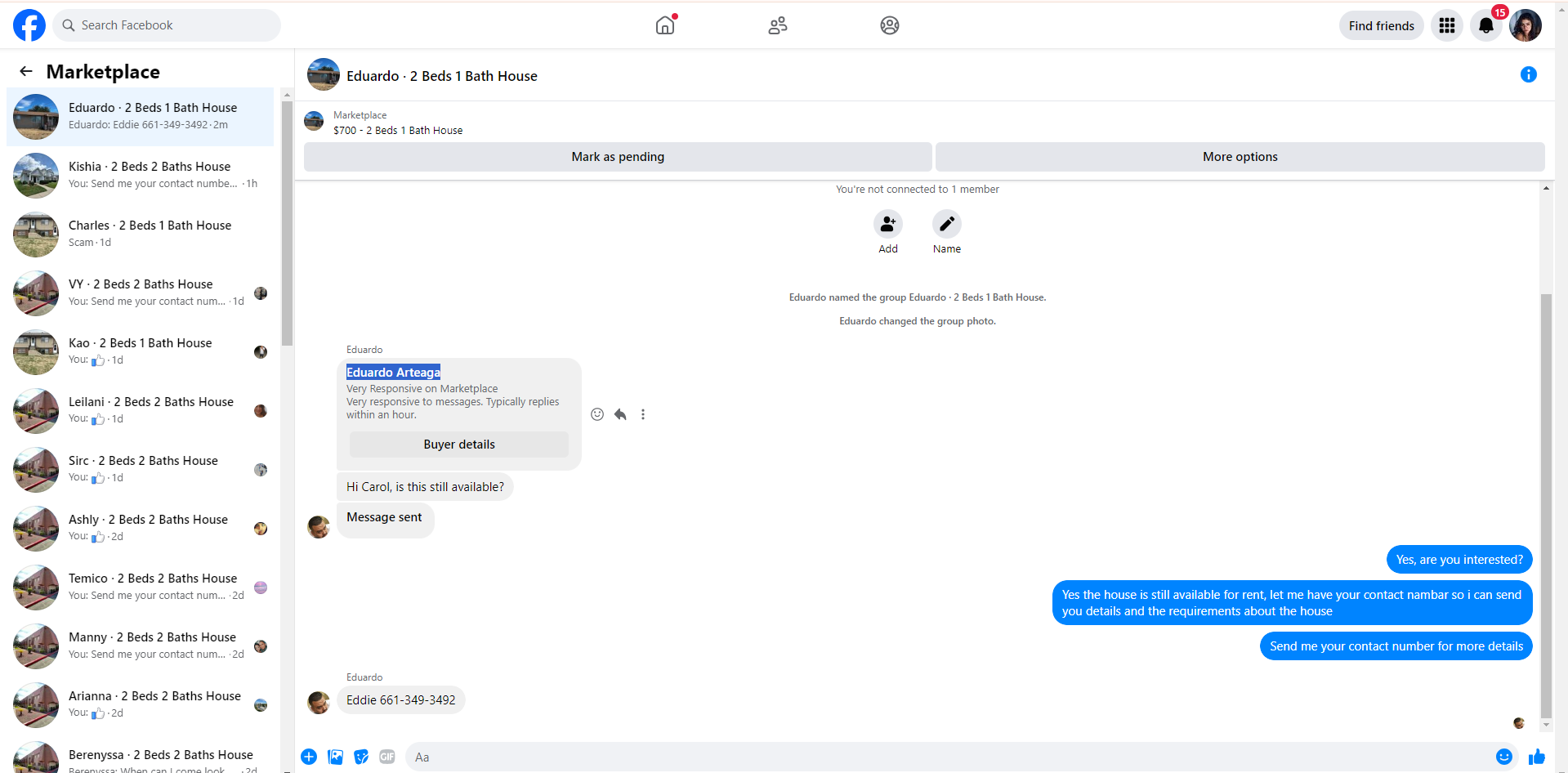Click into the Search Facebook field
The height and width of the screenshot is (773, 1568).
167,25
